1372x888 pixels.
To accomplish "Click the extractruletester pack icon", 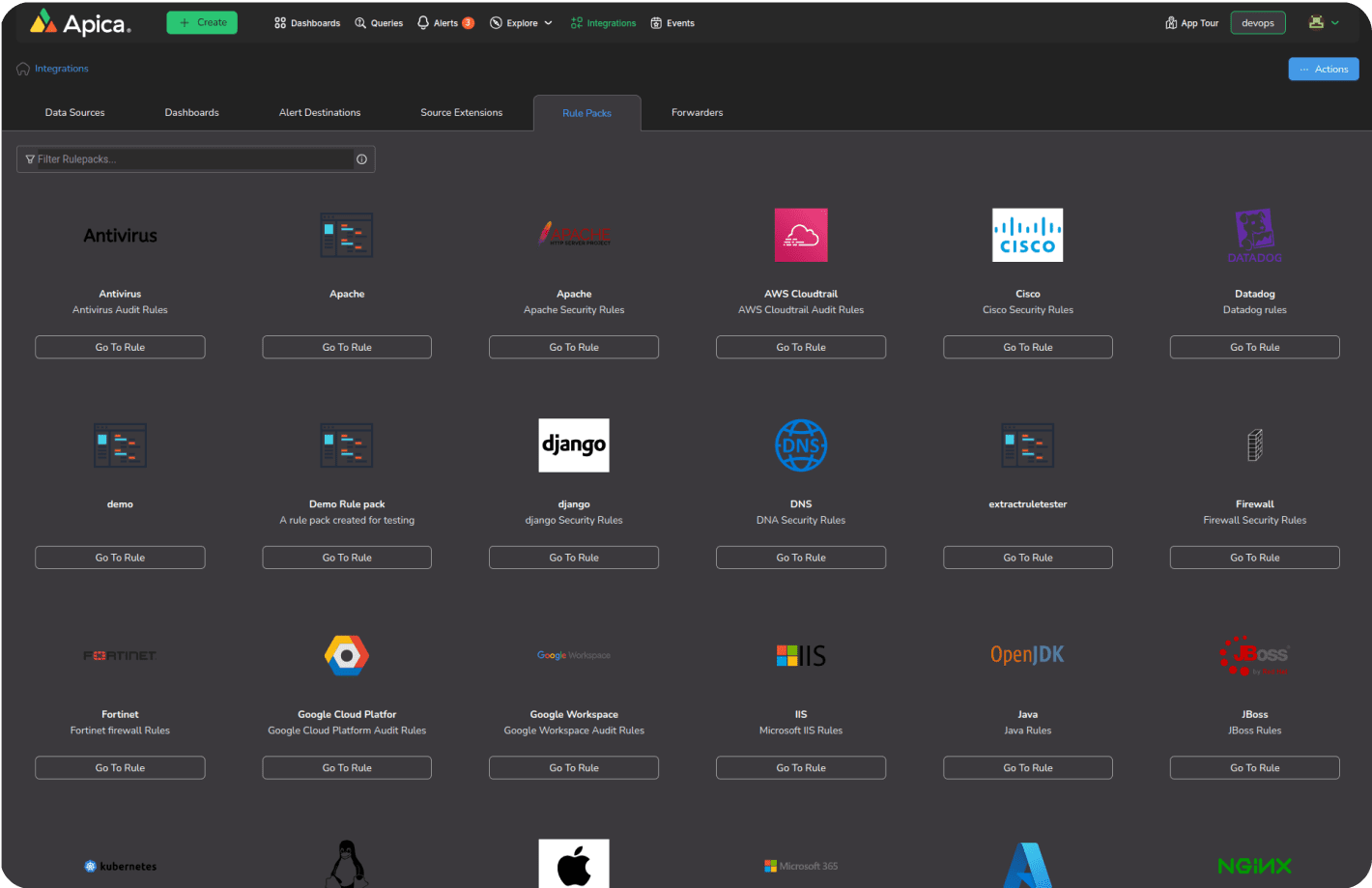I will [x=1028, y=445].
